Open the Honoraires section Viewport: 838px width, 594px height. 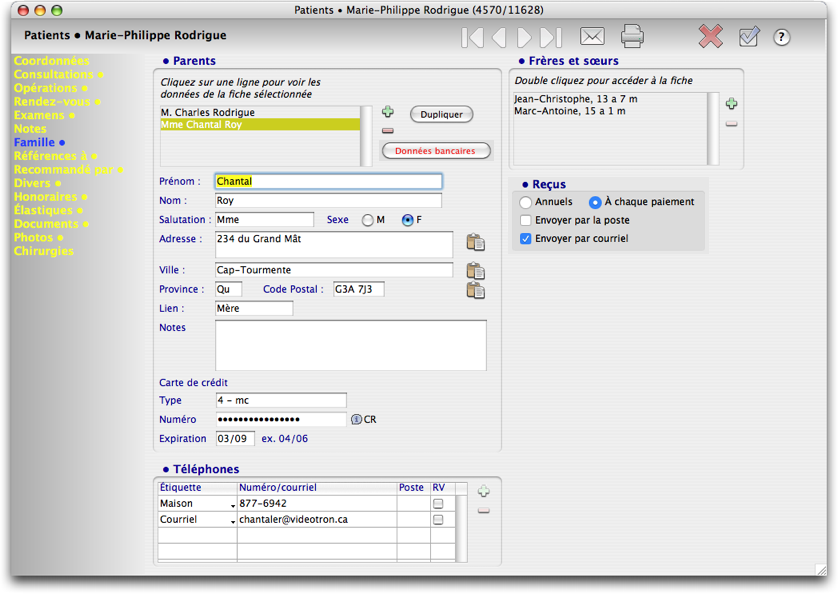tap(51, 197)
